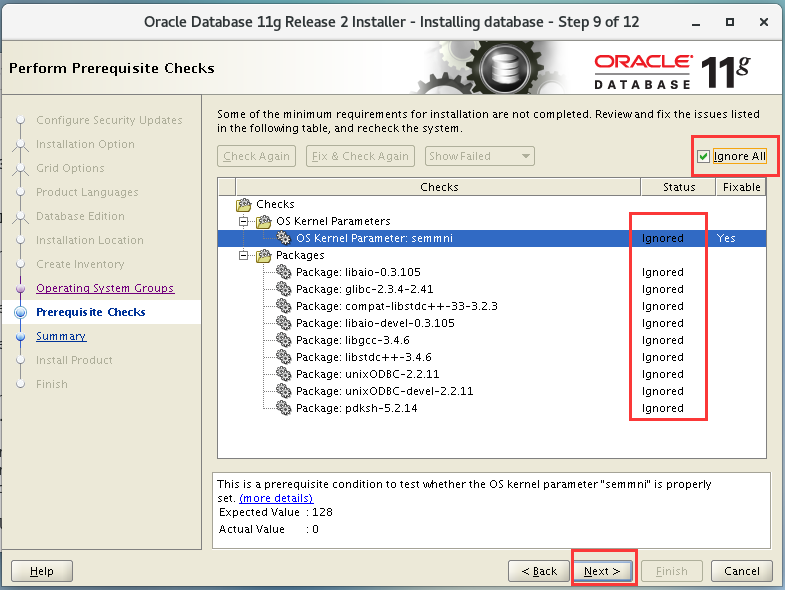Click gear icon for unixODBC-devel-2.2.11
Image resolution: width=785 pixels, height=590 pixels.
(x=283, y=391)
